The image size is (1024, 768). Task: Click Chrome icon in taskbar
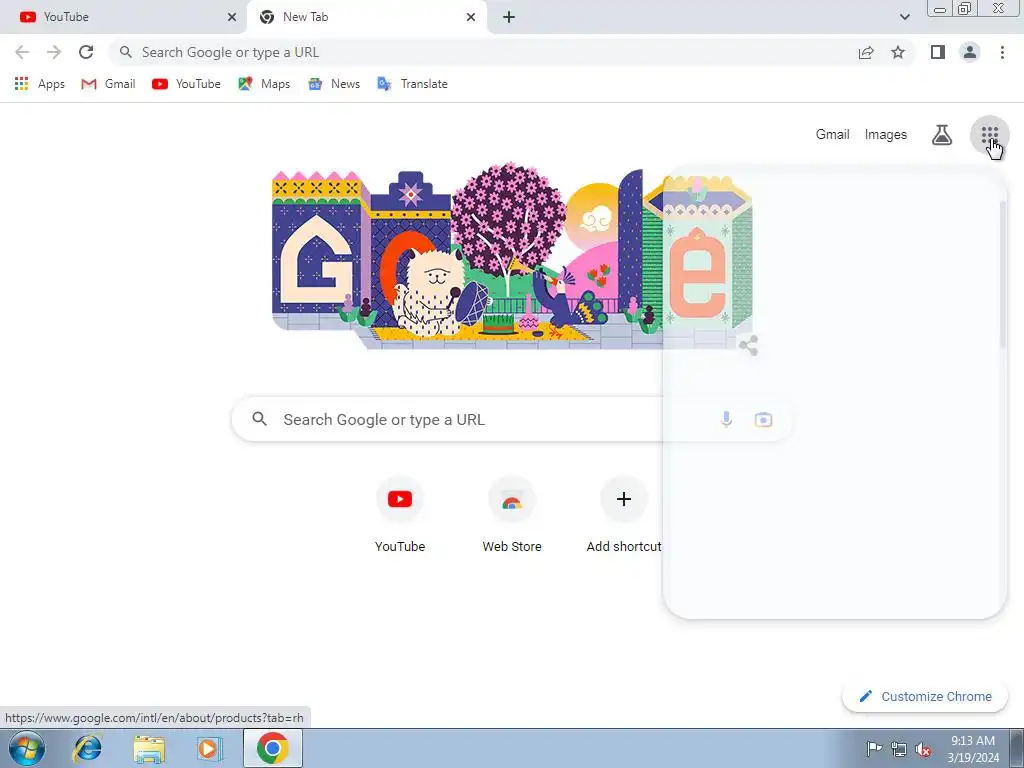coord(272,748)
